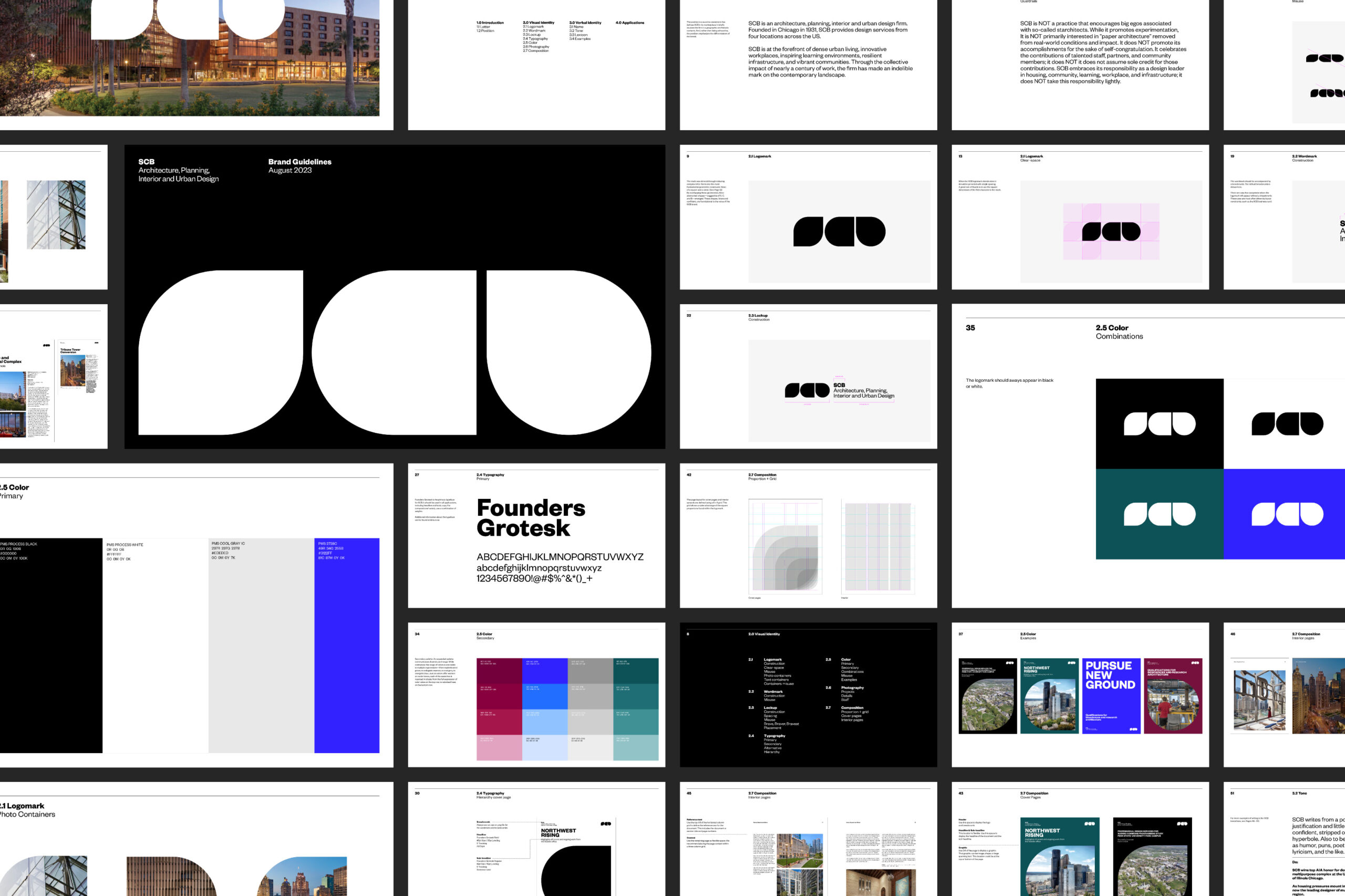This screenshot has width=1345, height=896.
Task: Select 'The logomark should always appear in black or white' note
Action: [1009, 383]
